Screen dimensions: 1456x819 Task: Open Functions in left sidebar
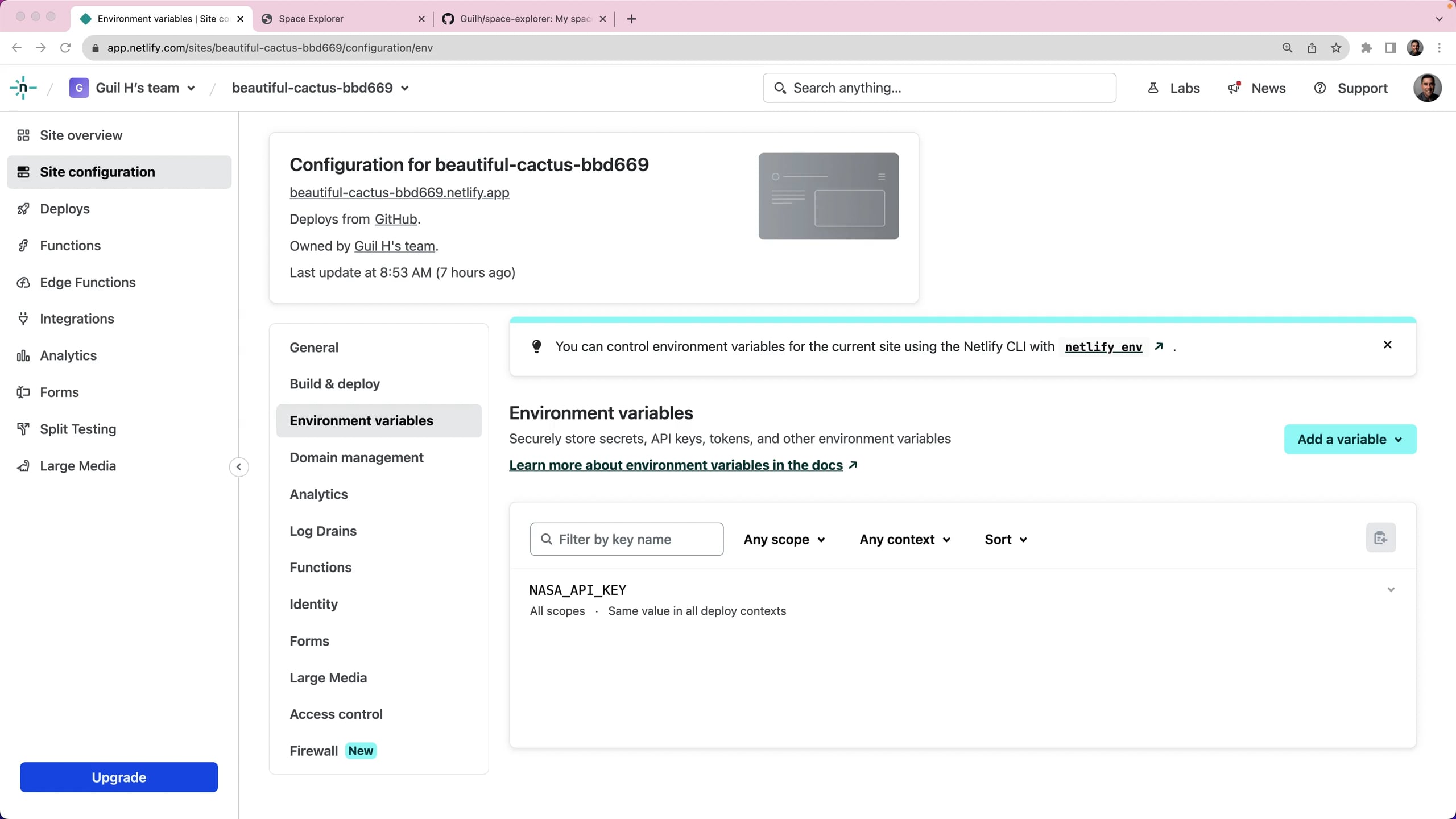[70, 246]
